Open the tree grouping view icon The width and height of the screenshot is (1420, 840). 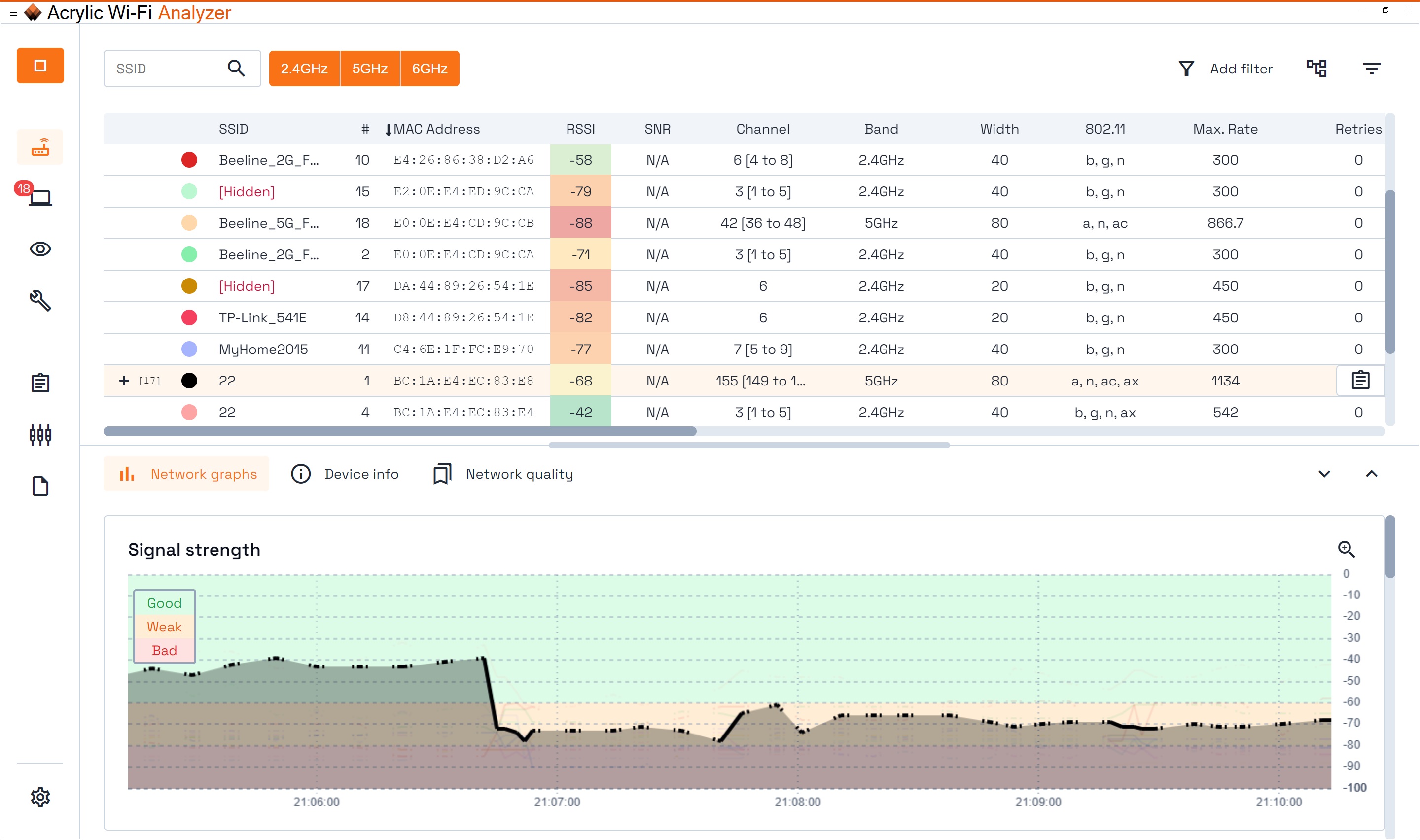click(1316, 69)
